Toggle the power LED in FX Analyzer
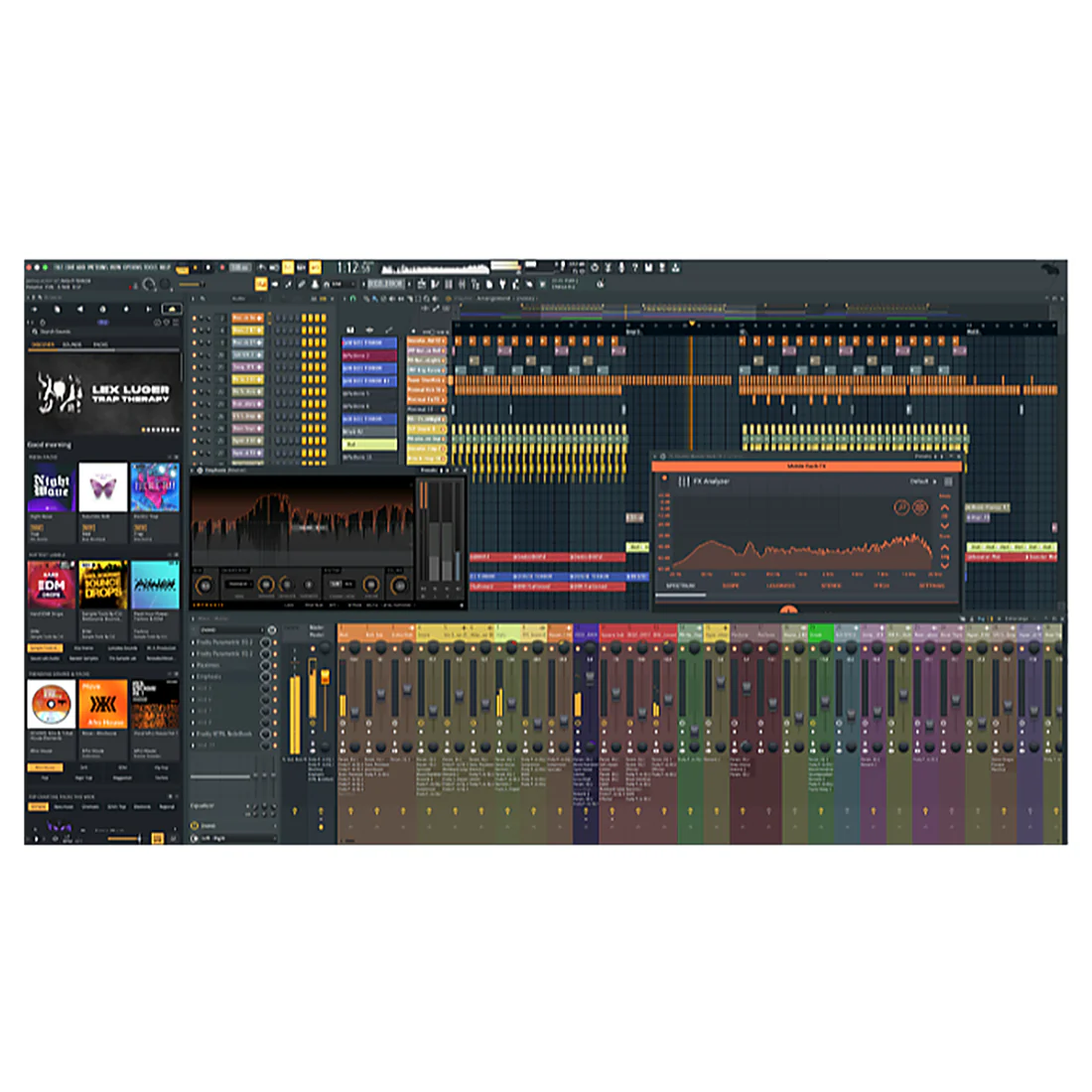This screenshot has width=1092, height=1092. coord(664,478)
